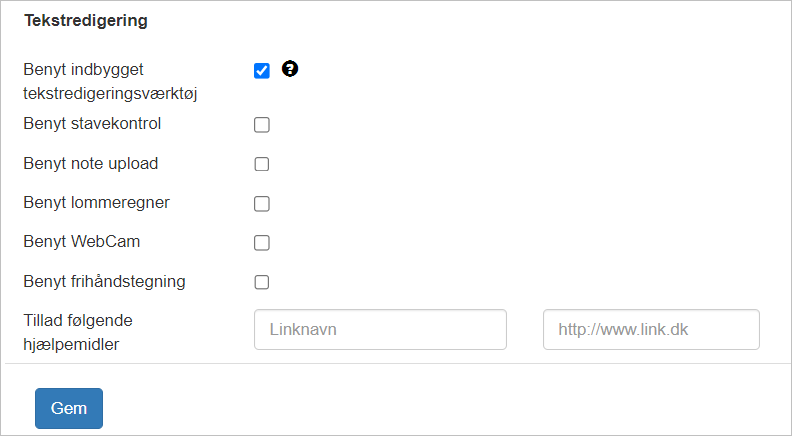
Task: Turn on the Benyt WebCam checkbox
Action: [262, 243]
